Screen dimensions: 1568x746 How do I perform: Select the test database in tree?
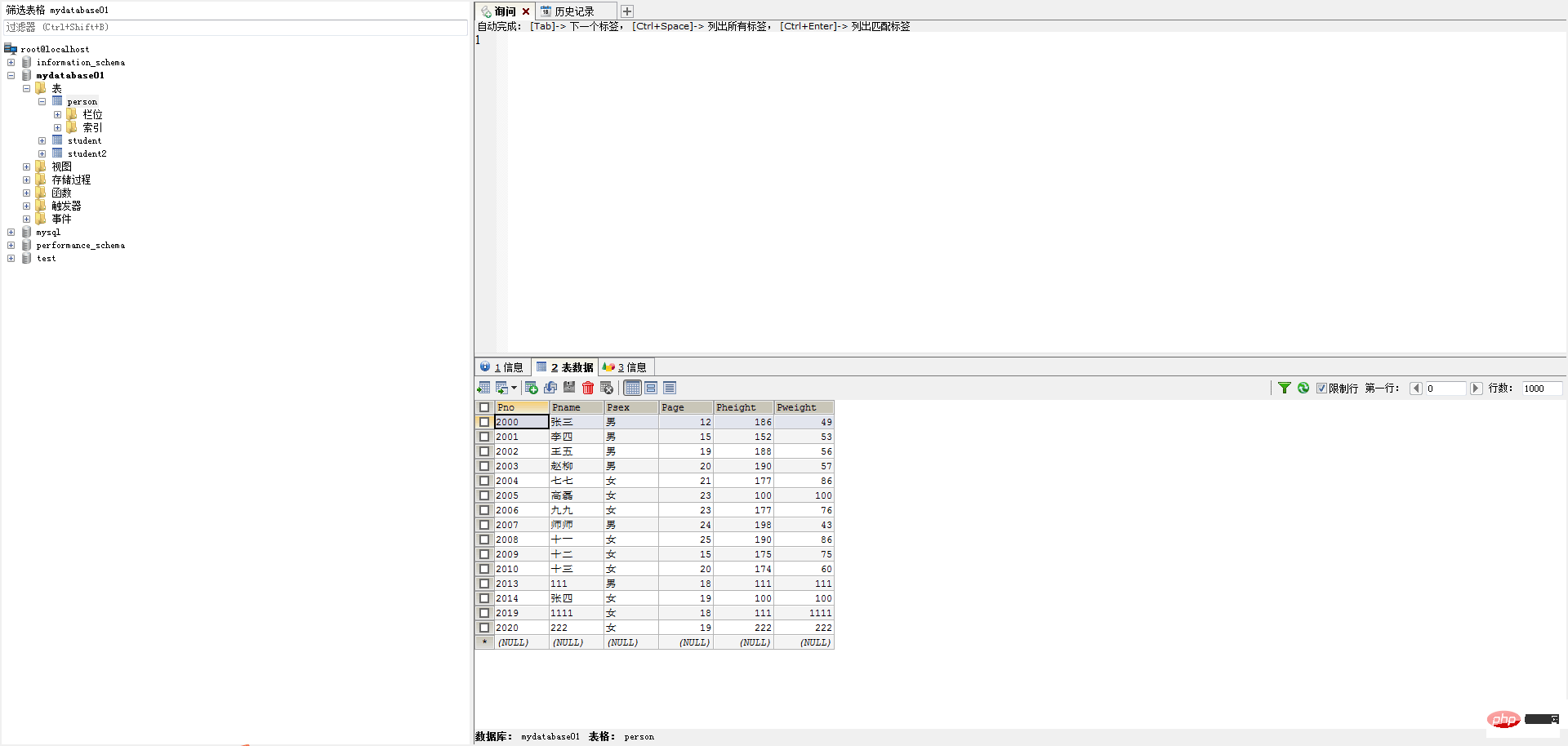(x=46, y=258)
